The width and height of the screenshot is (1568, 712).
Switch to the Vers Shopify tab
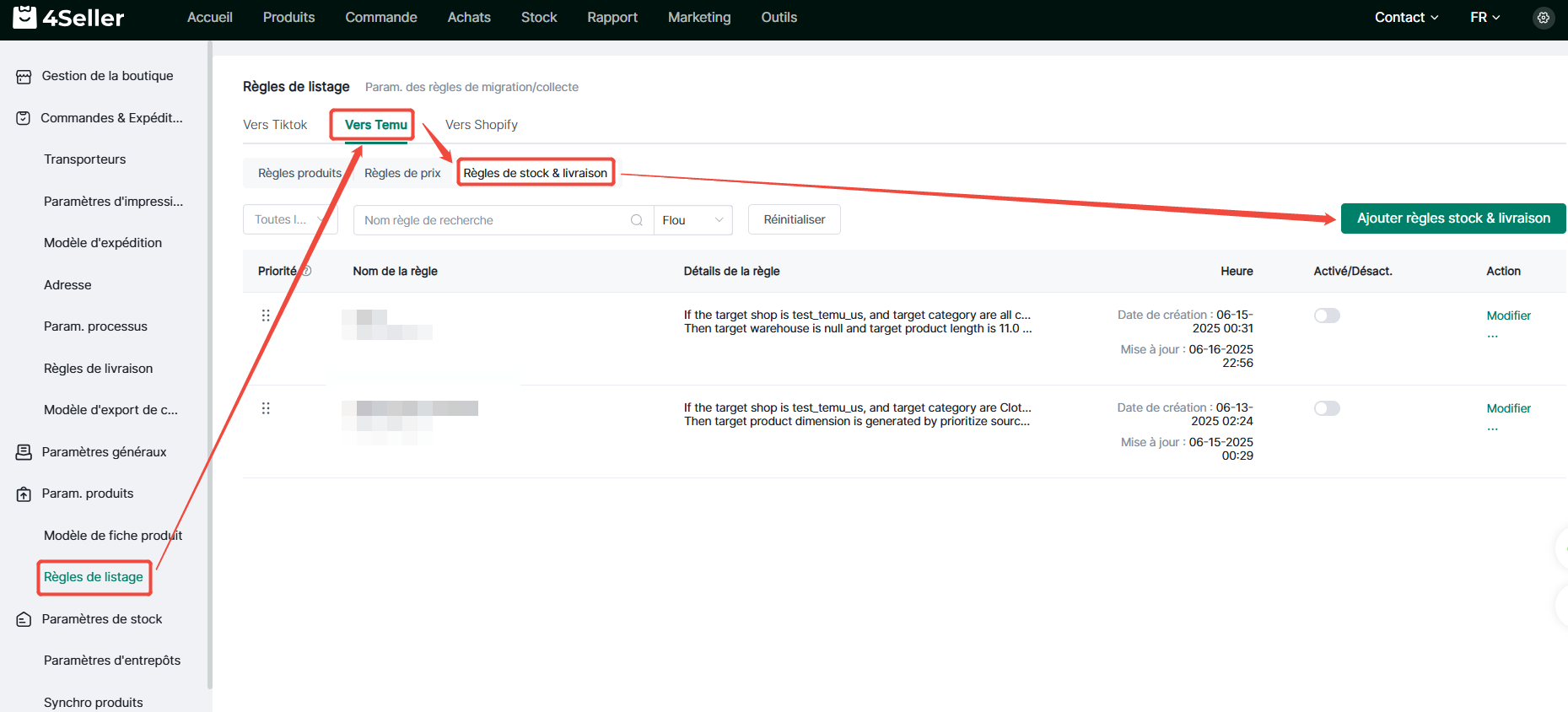click(x=482, y=125)
